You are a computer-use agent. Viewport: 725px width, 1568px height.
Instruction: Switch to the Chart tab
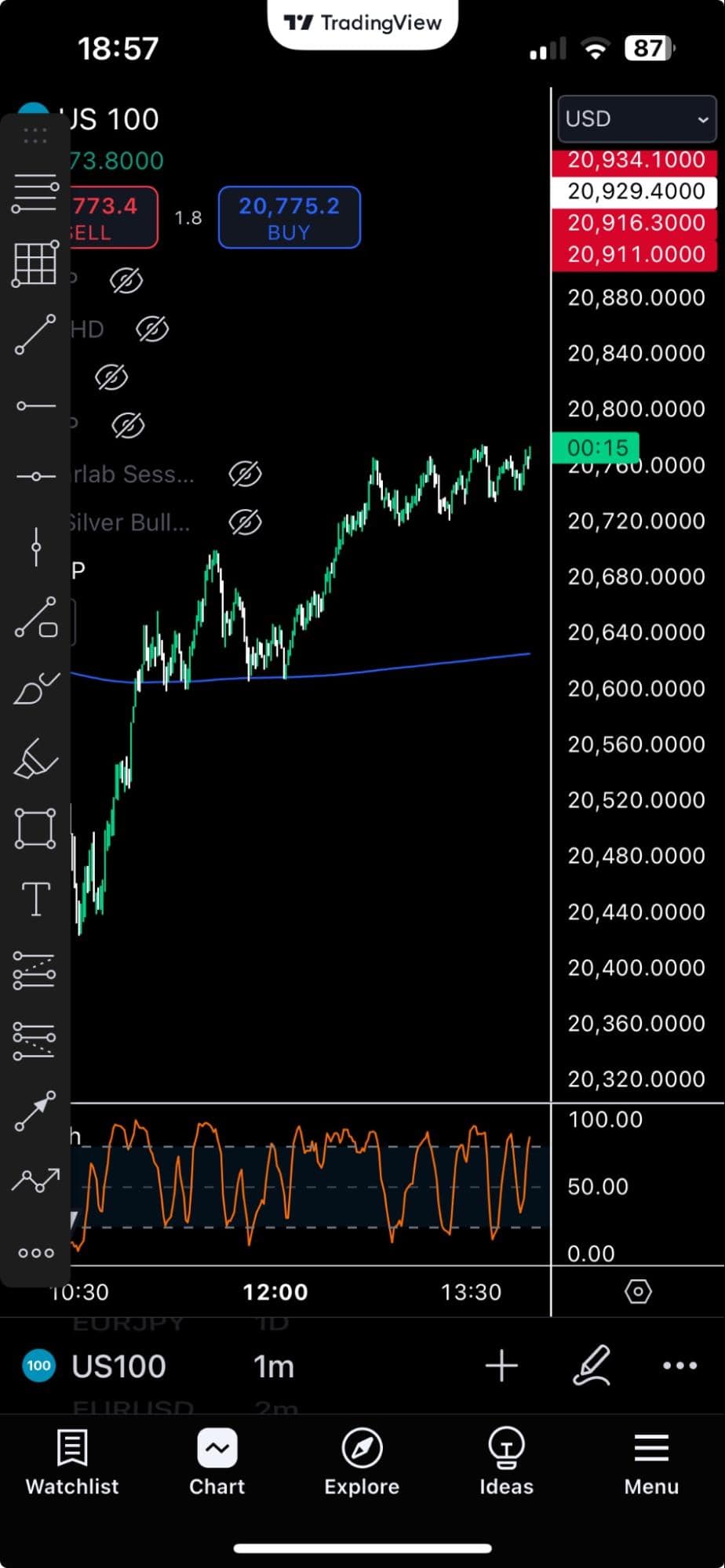pos(217,1462)
